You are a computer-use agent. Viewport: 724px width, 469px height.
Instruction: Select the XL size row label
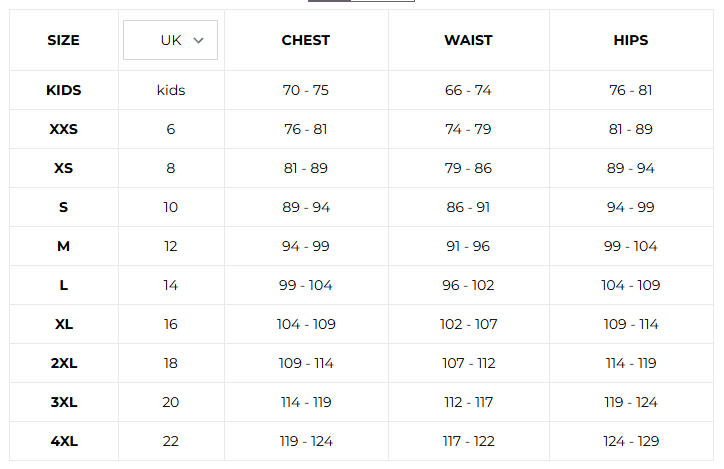pyautogui.click(x=63, y=324)
